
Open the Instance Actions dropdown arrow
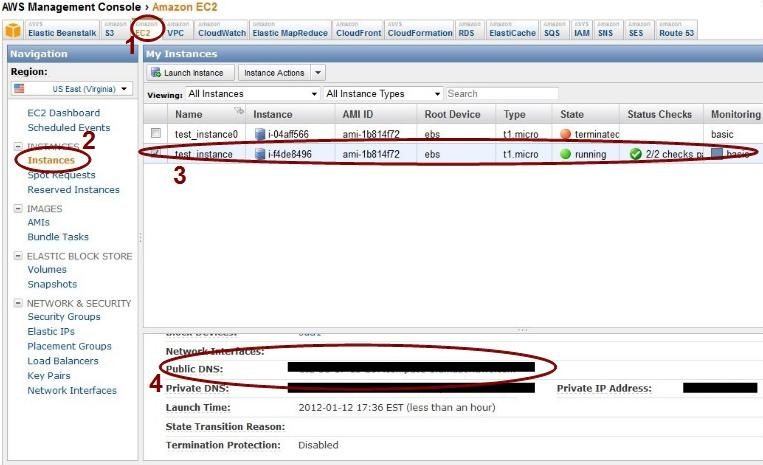click(318, 72)
